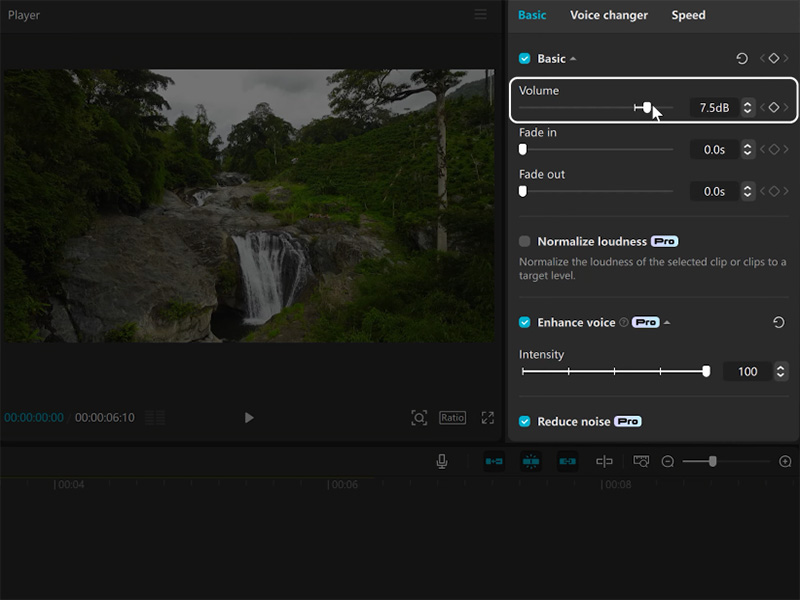
Task: Click the Fade in 0.0s field
Action: (x=714, y=149)
